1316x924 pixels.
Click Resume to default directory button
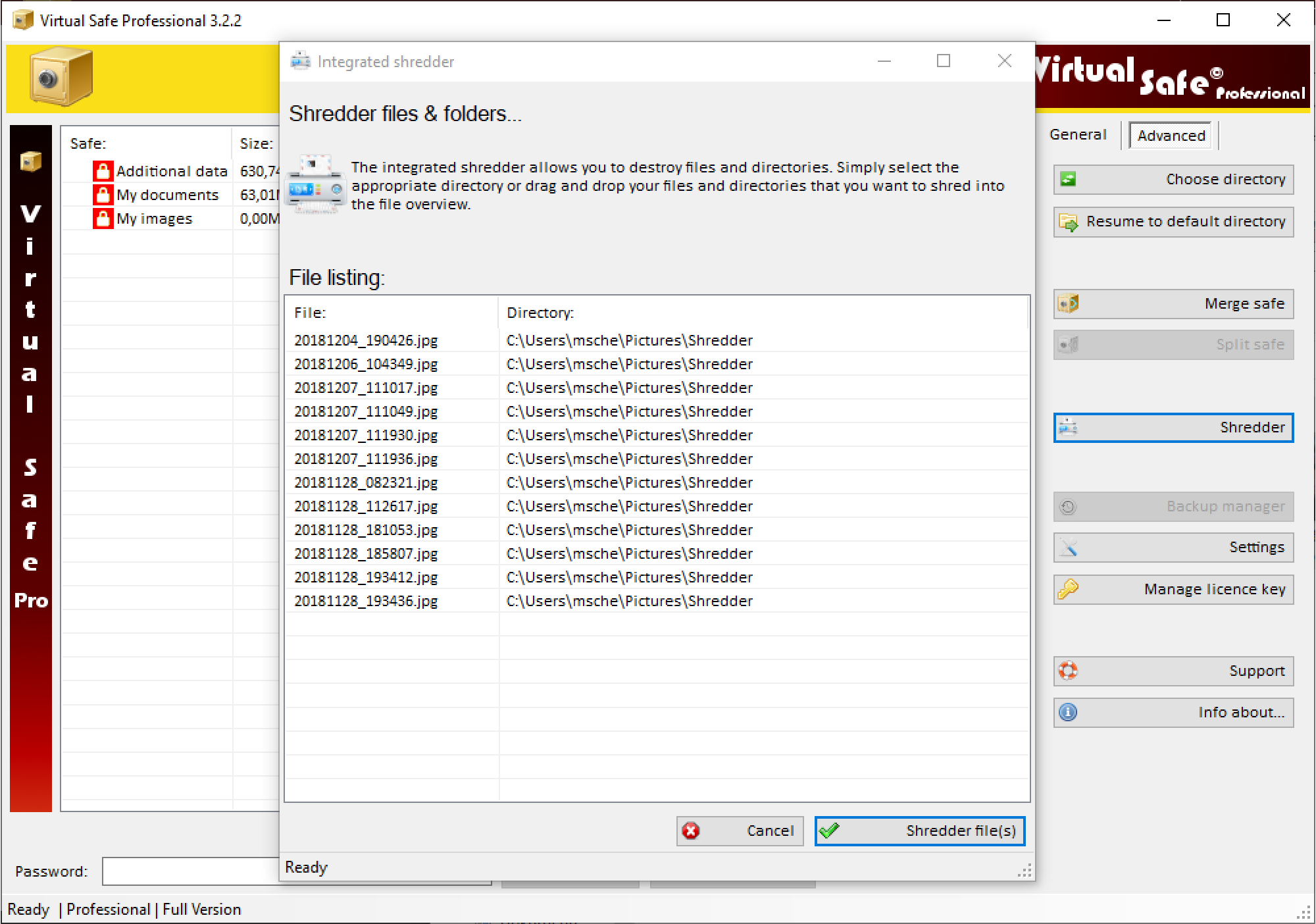(1173, 222)
